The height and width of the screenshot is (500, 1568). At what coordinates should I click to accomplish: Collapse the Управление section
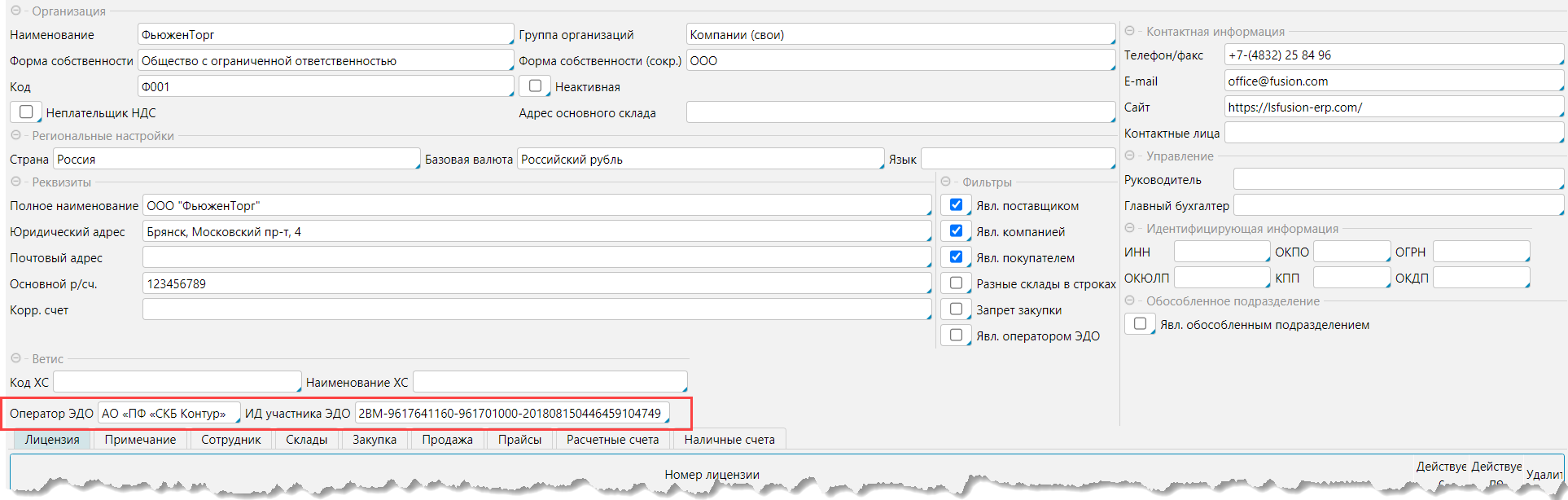click(1130, 156)
